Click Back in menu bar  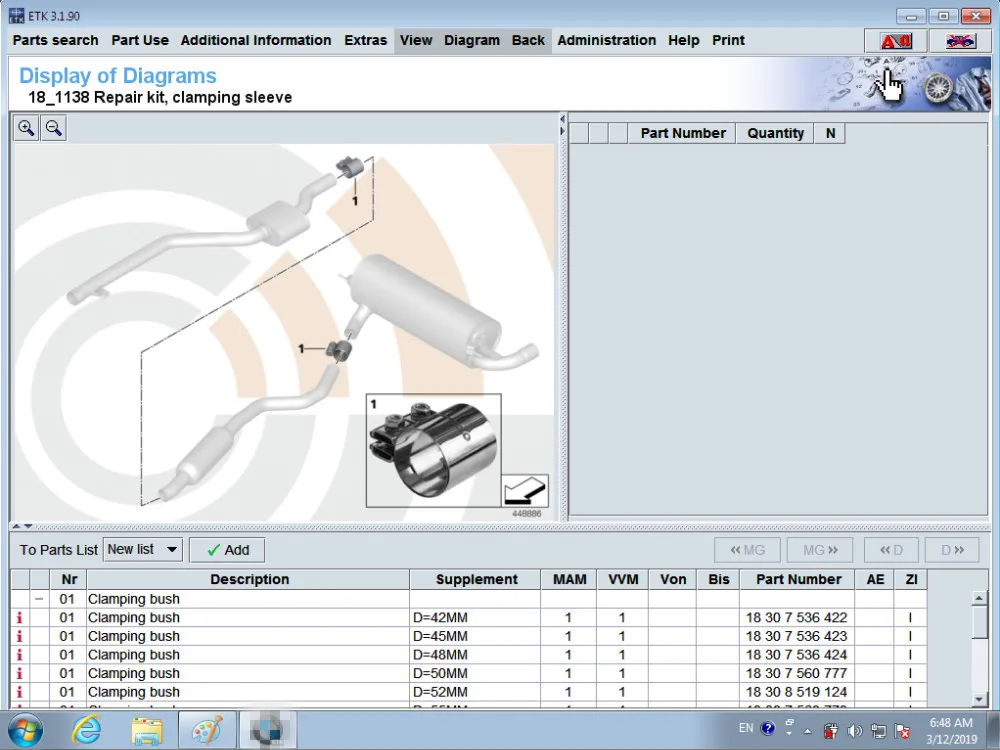pos(528,40)
